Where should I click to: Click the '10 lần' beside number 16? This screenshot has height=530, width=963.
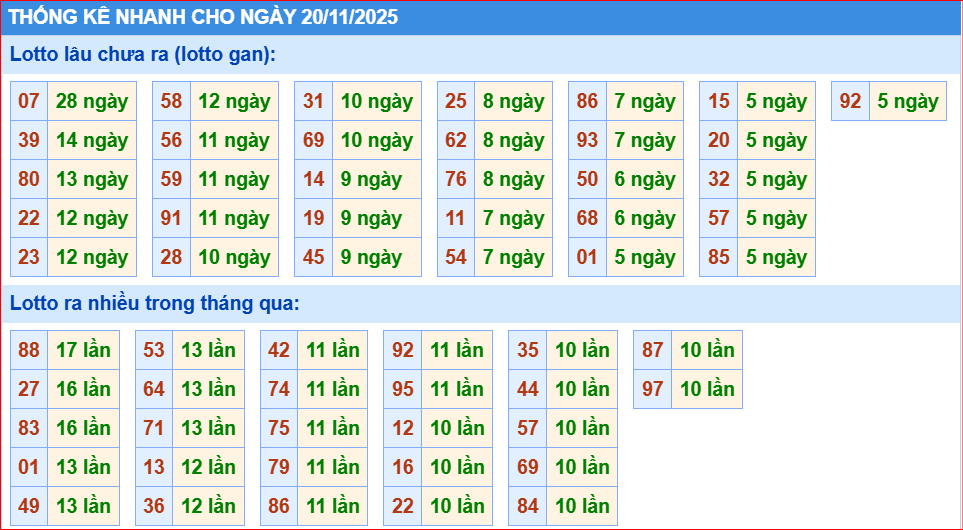coord(458,467)
